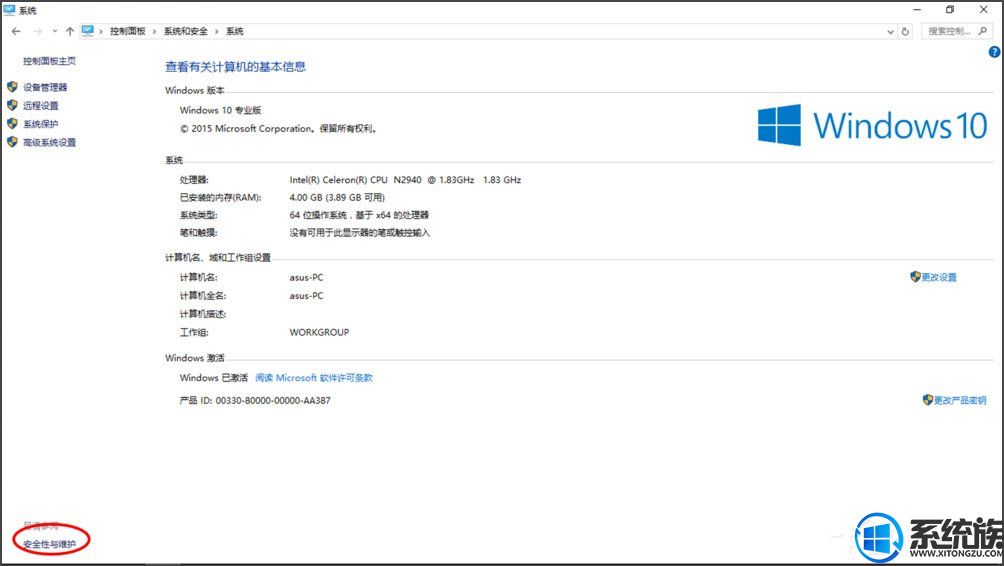Click the system icon in title bar

coord(9,10)
